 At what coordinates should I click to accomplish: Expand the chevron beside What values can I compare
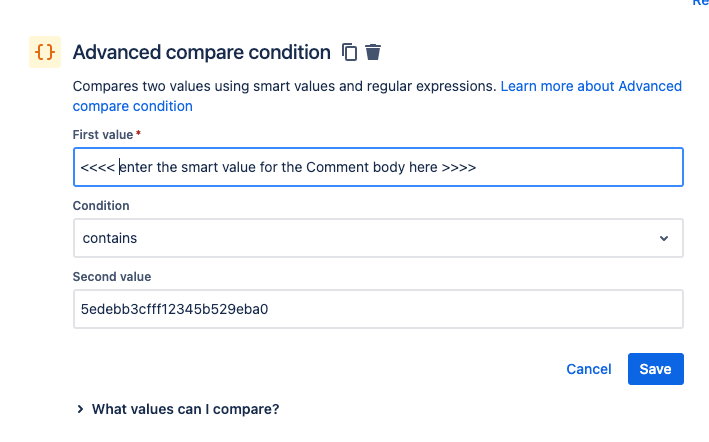coord(80,409)
